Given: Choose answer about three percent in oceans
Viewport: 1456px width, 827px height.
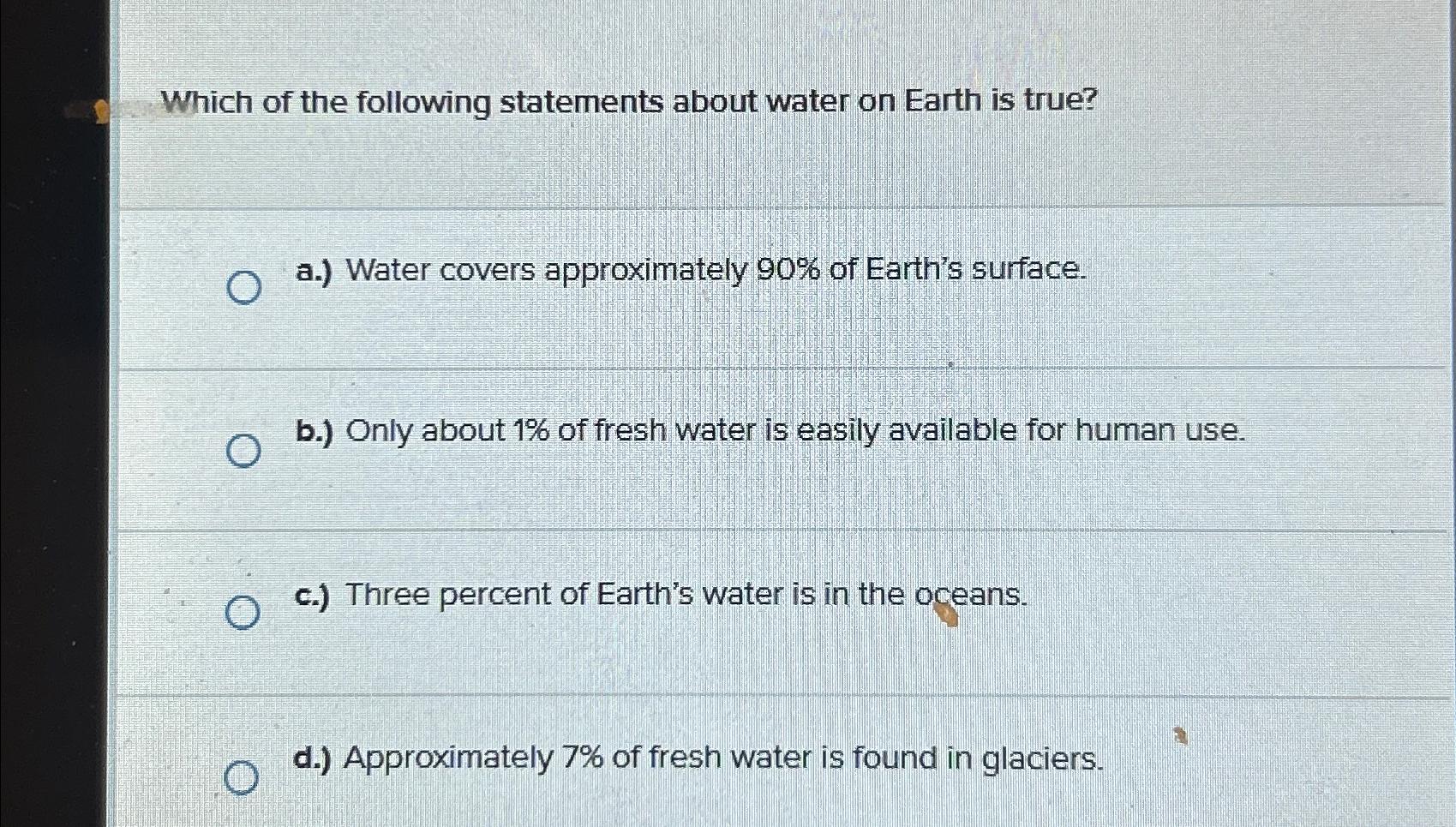Looking at the screenshot, I should [x=660, y=595].
